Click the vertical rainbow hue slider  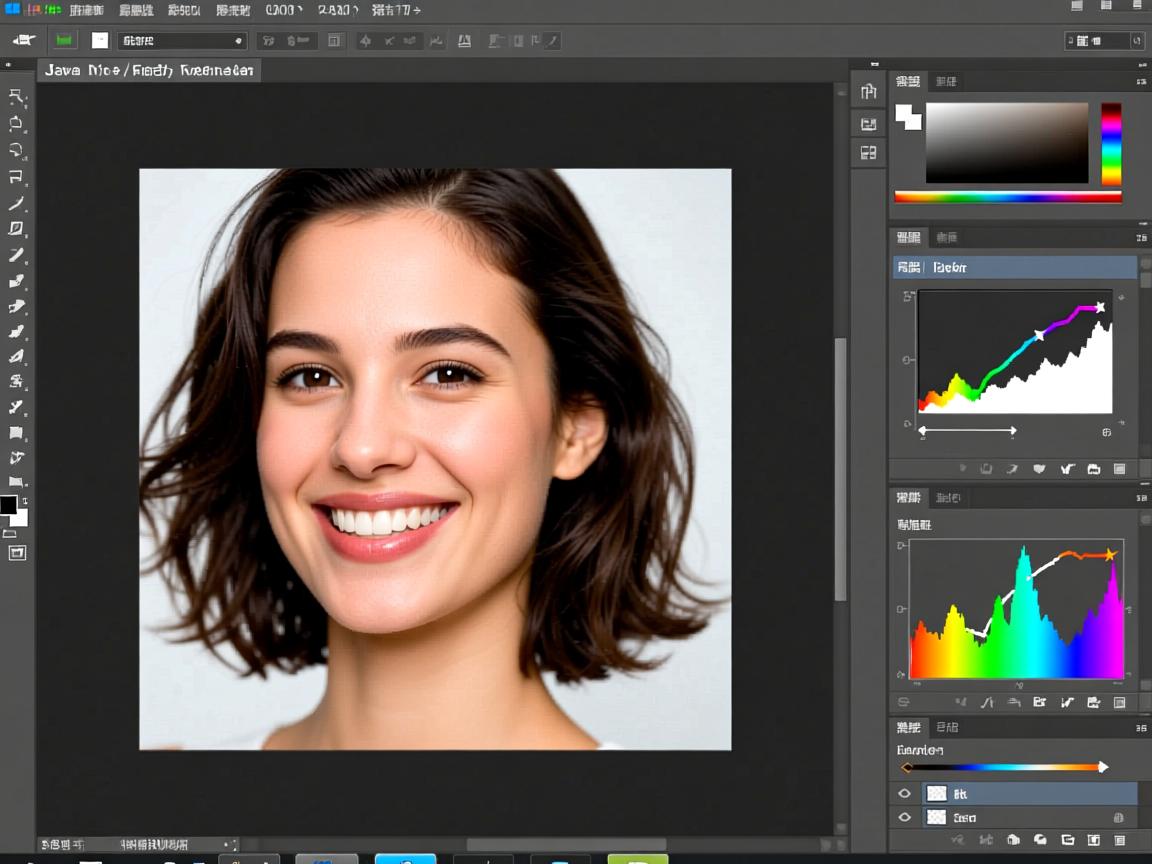tap(1111, 144)
